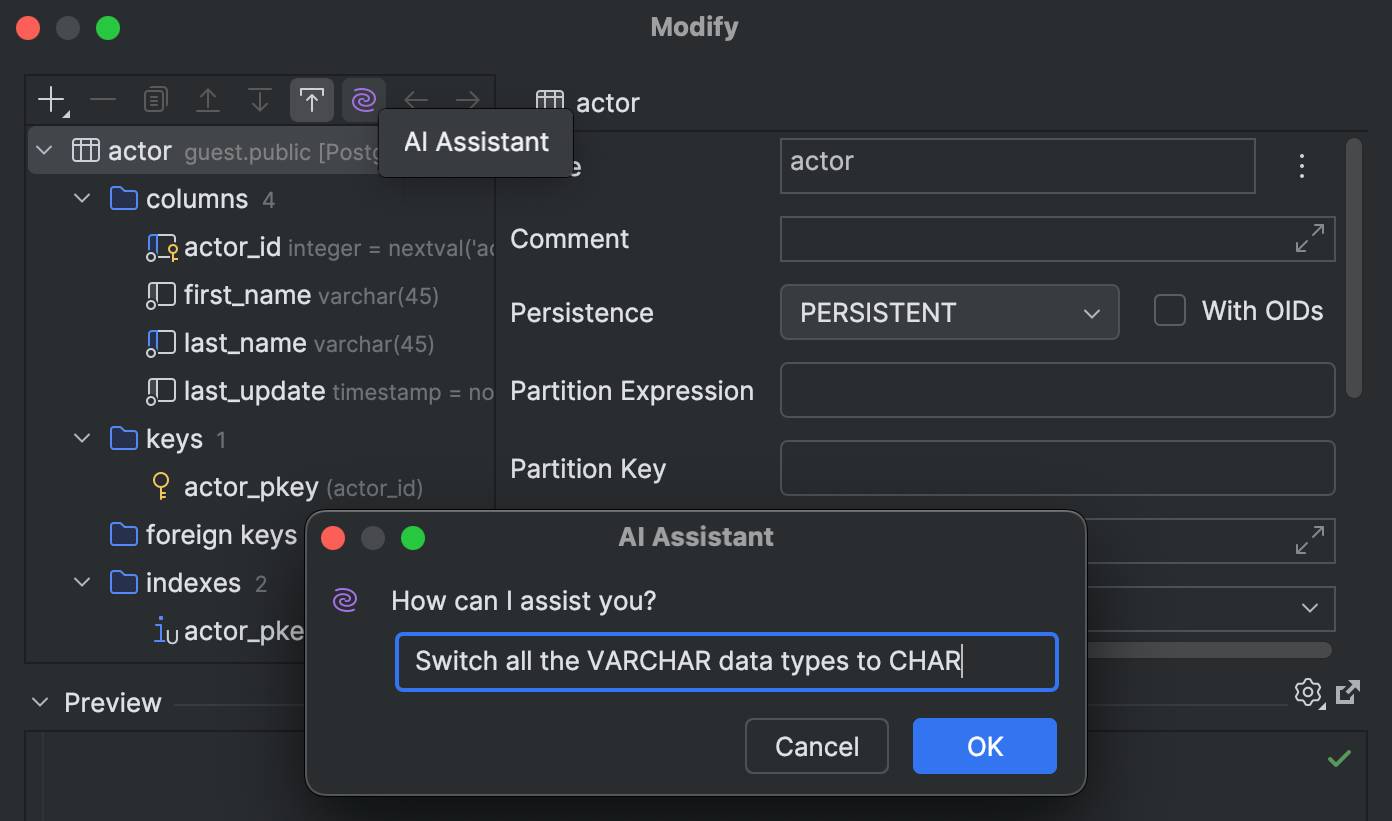Screen dimensions: 1392x821
Task: Click the move up arrow icon
Action: (207, 100)
